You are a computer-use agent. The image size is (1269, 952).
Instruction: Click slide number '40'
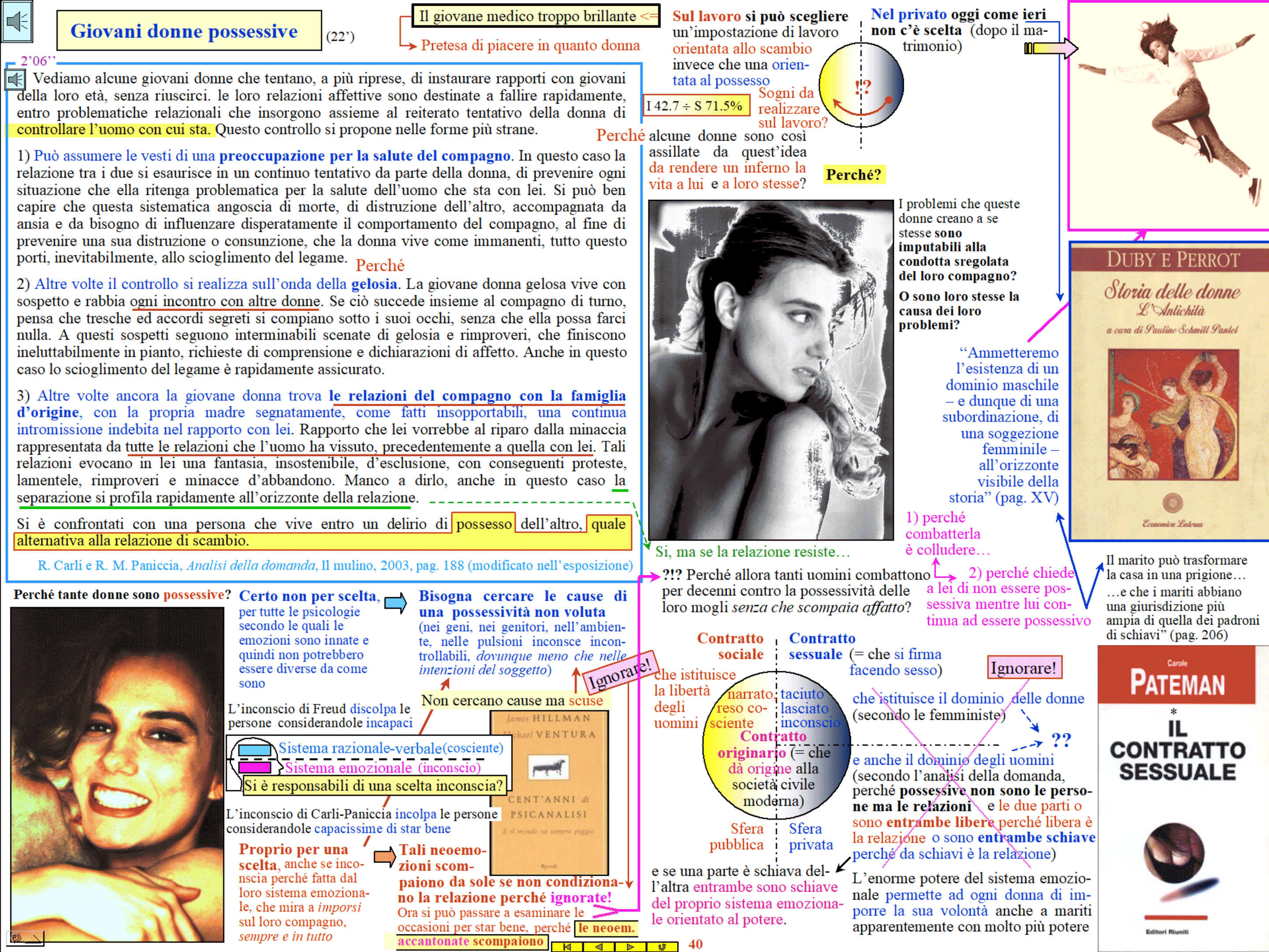[x=695, y=944]
